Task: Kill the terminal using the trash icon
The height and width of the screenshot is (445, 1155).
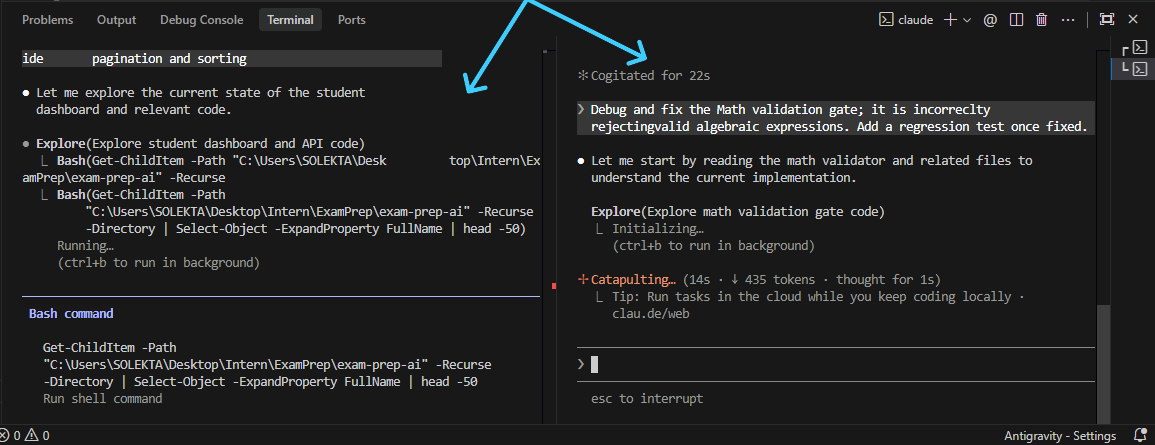Action: tap(1041, 20)
